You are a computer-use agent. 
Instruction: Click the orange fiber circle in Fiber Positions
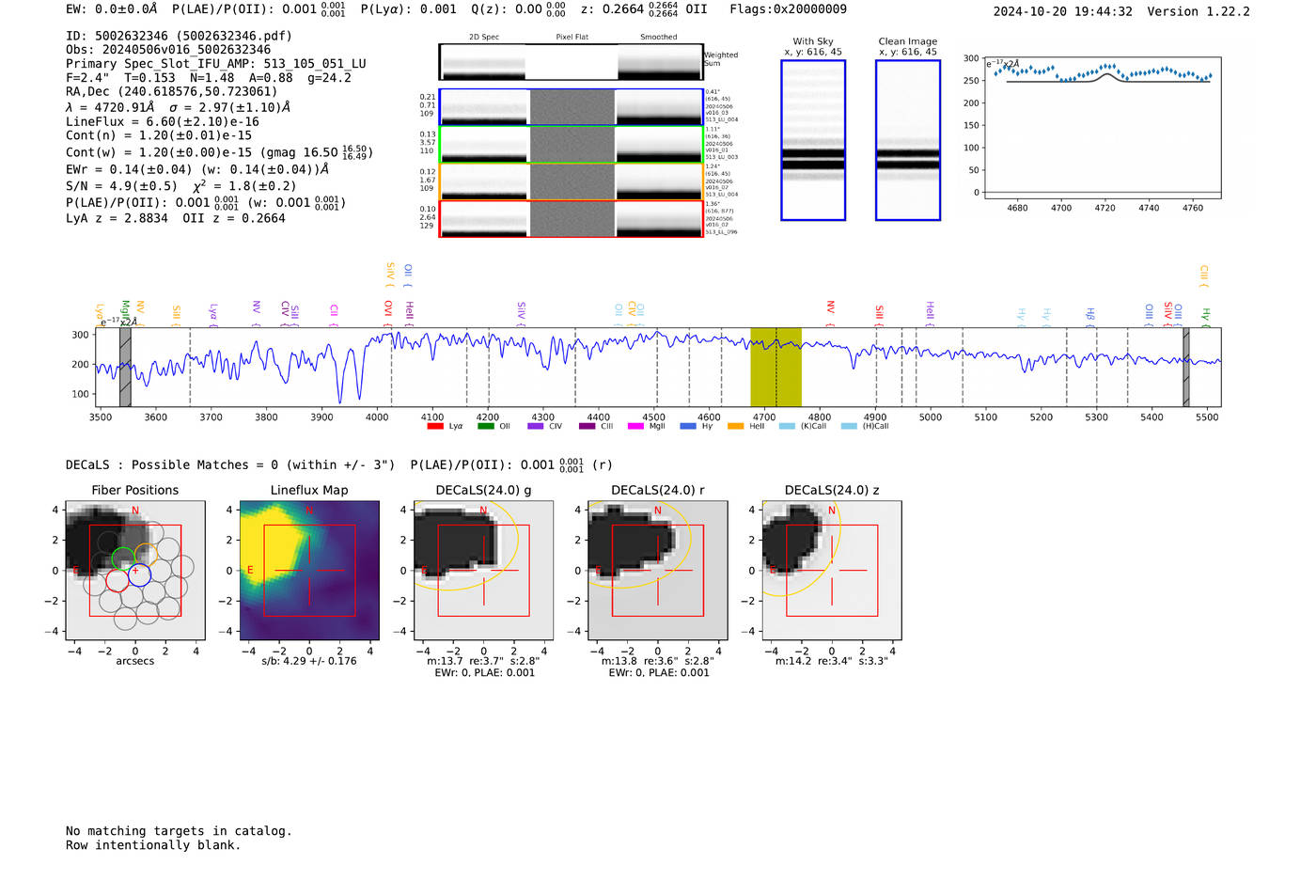click(x=146, y=555)
